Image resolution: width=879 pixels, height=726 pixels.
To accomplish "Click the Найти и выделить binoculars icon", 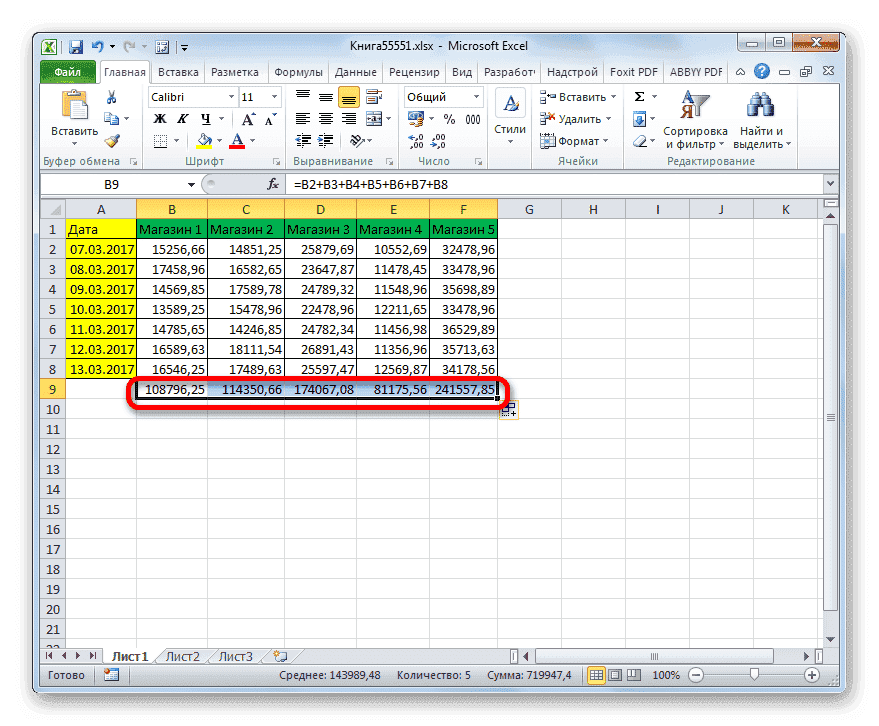I will [x=762, y=110].
